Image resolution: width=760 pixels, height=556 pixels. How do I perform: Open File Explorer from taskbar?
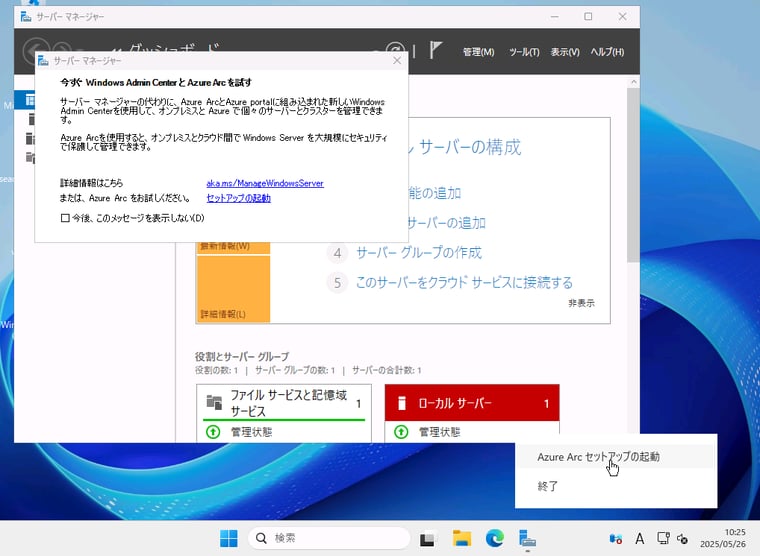point(461,538)
